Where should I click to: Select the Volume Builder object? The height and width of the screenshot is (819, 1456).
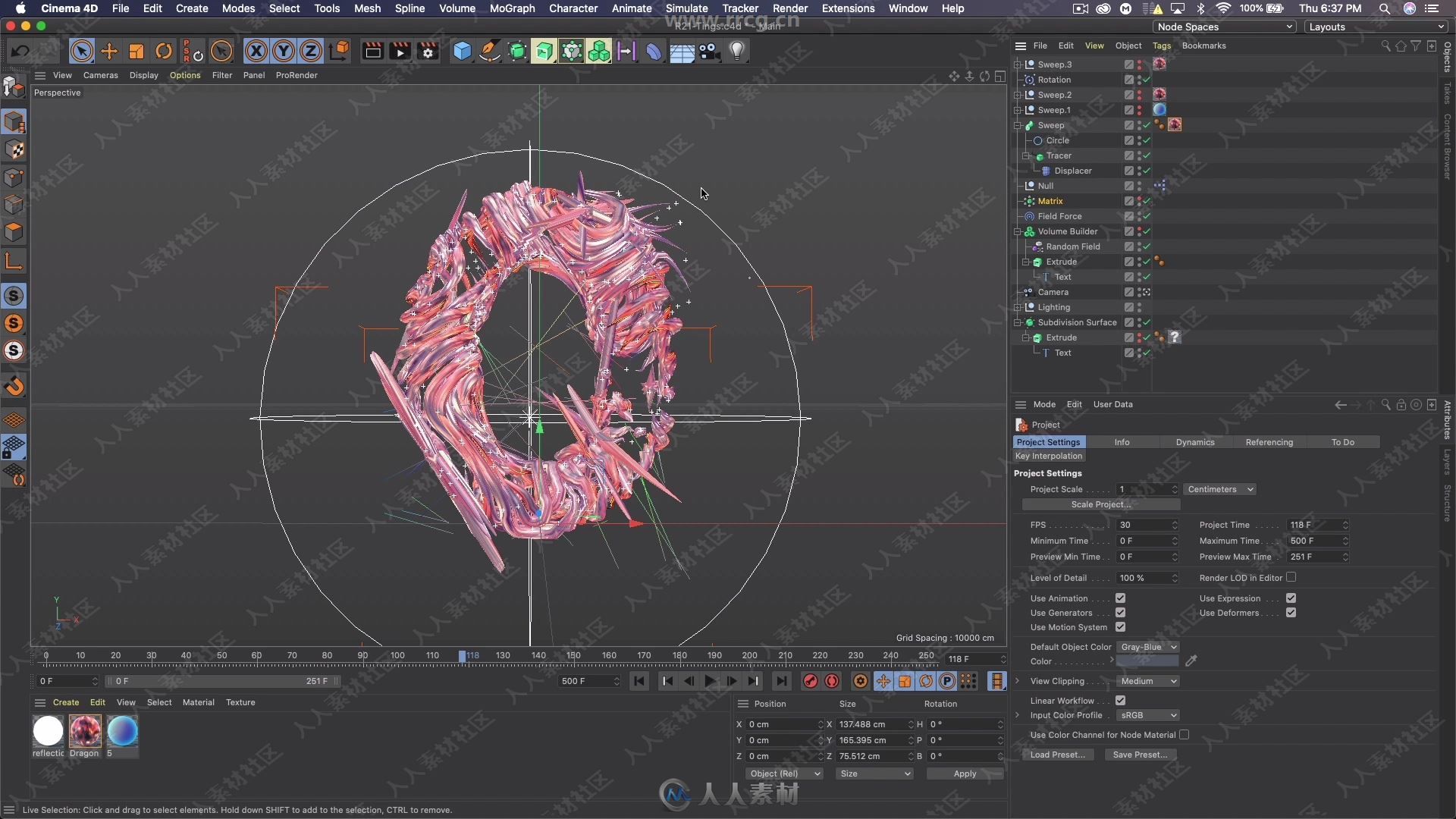[x=1067, y=231]
